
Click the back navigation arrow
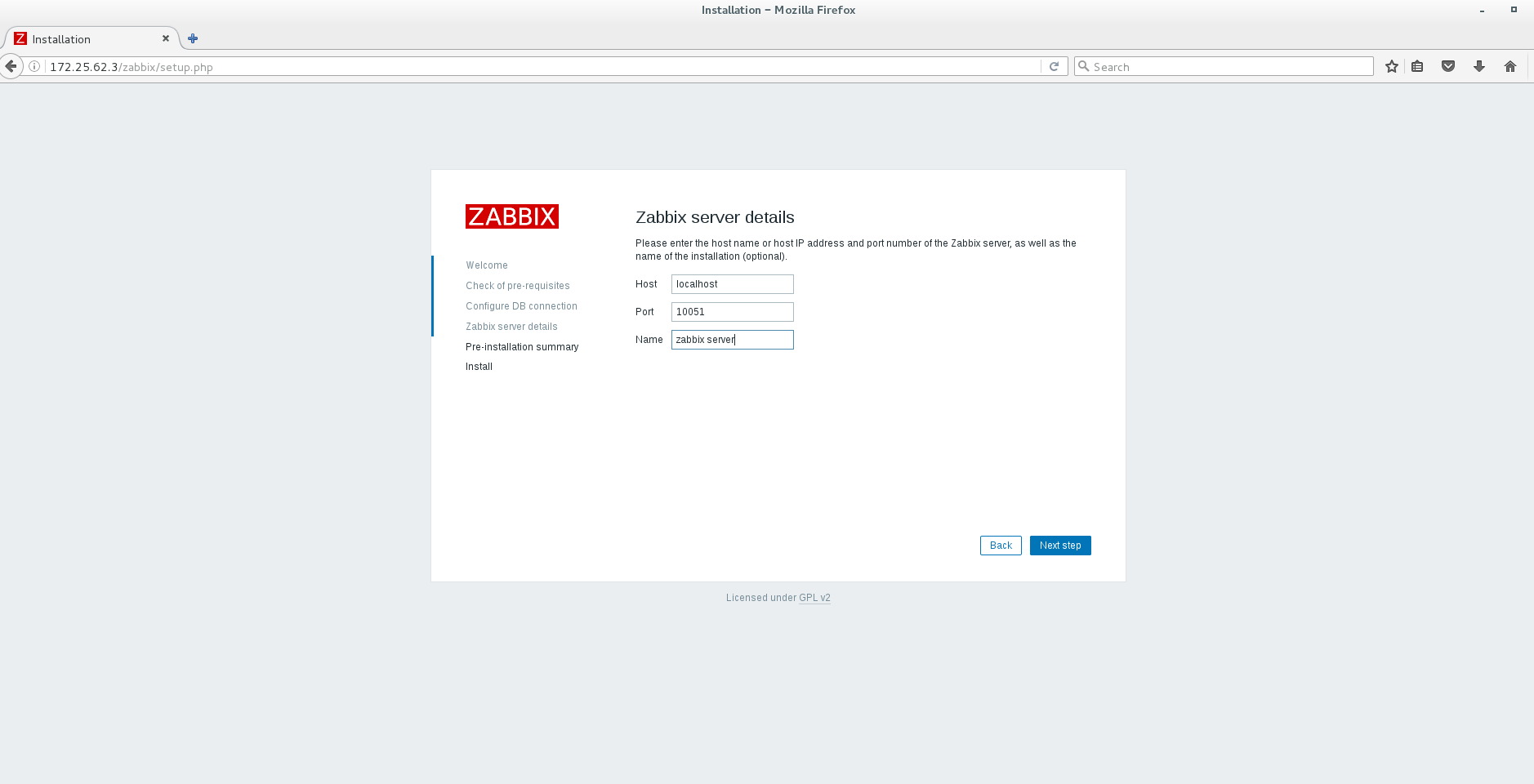[x=11, y=66]
